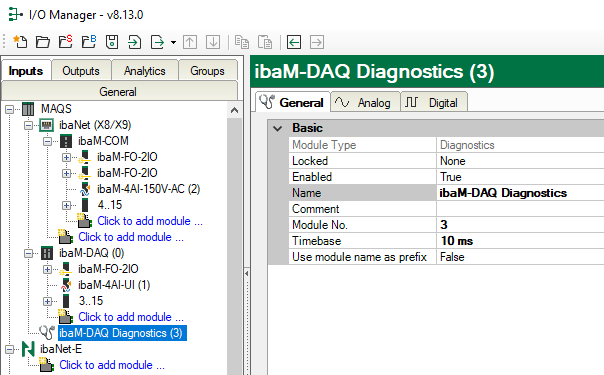Click the folder icon with blue B

89,42
